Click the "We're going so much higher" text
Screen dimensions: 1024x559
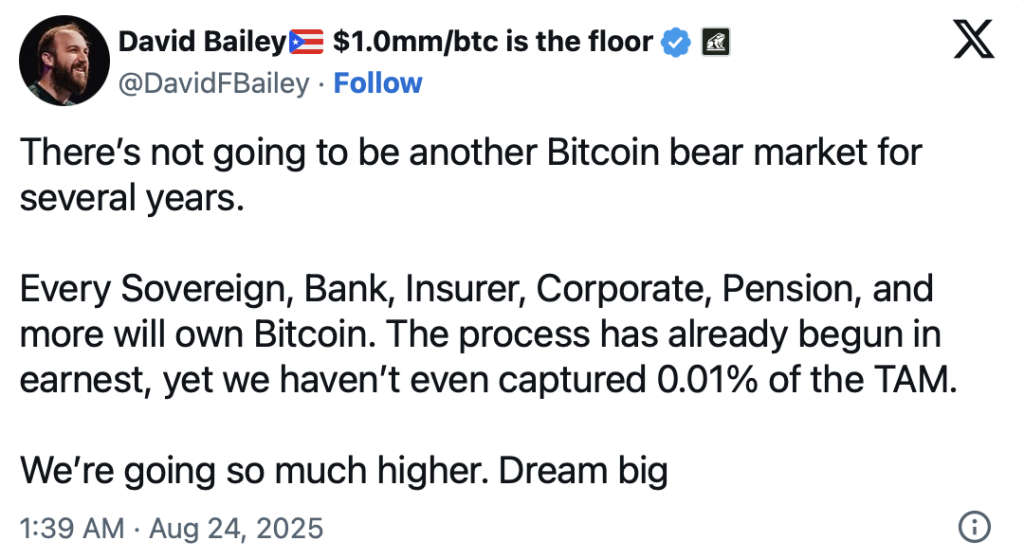pos(255,471)
